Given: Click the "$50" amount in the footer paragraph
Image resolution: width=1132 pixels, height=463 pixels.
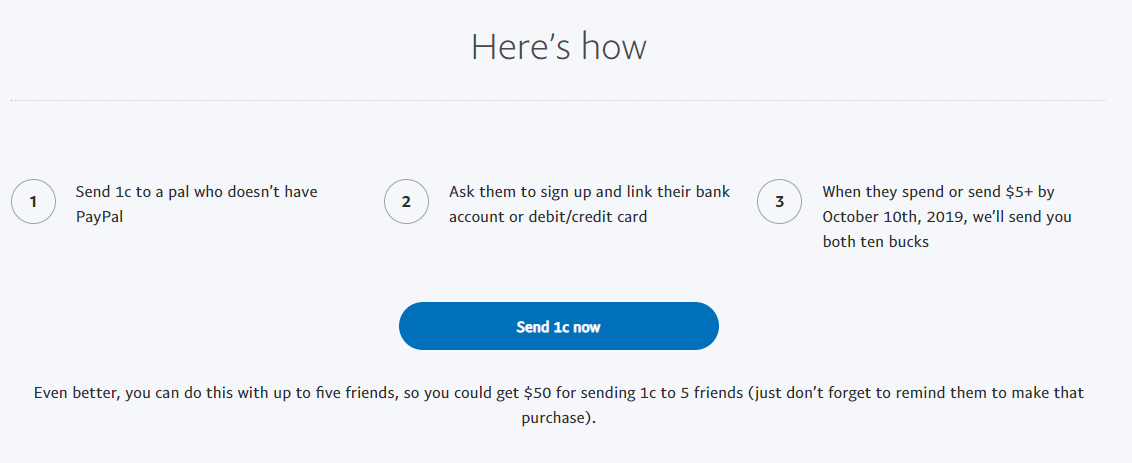Looking at the screenshot, I should click(538, 394).
